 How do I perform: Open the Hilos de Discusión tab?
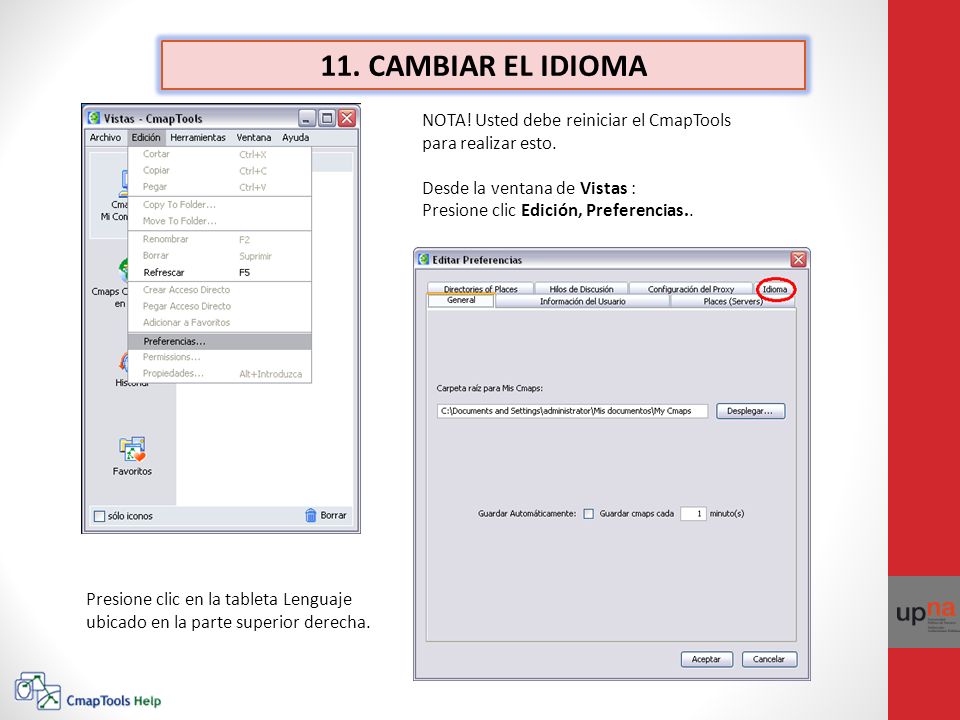tap(581, 289)
